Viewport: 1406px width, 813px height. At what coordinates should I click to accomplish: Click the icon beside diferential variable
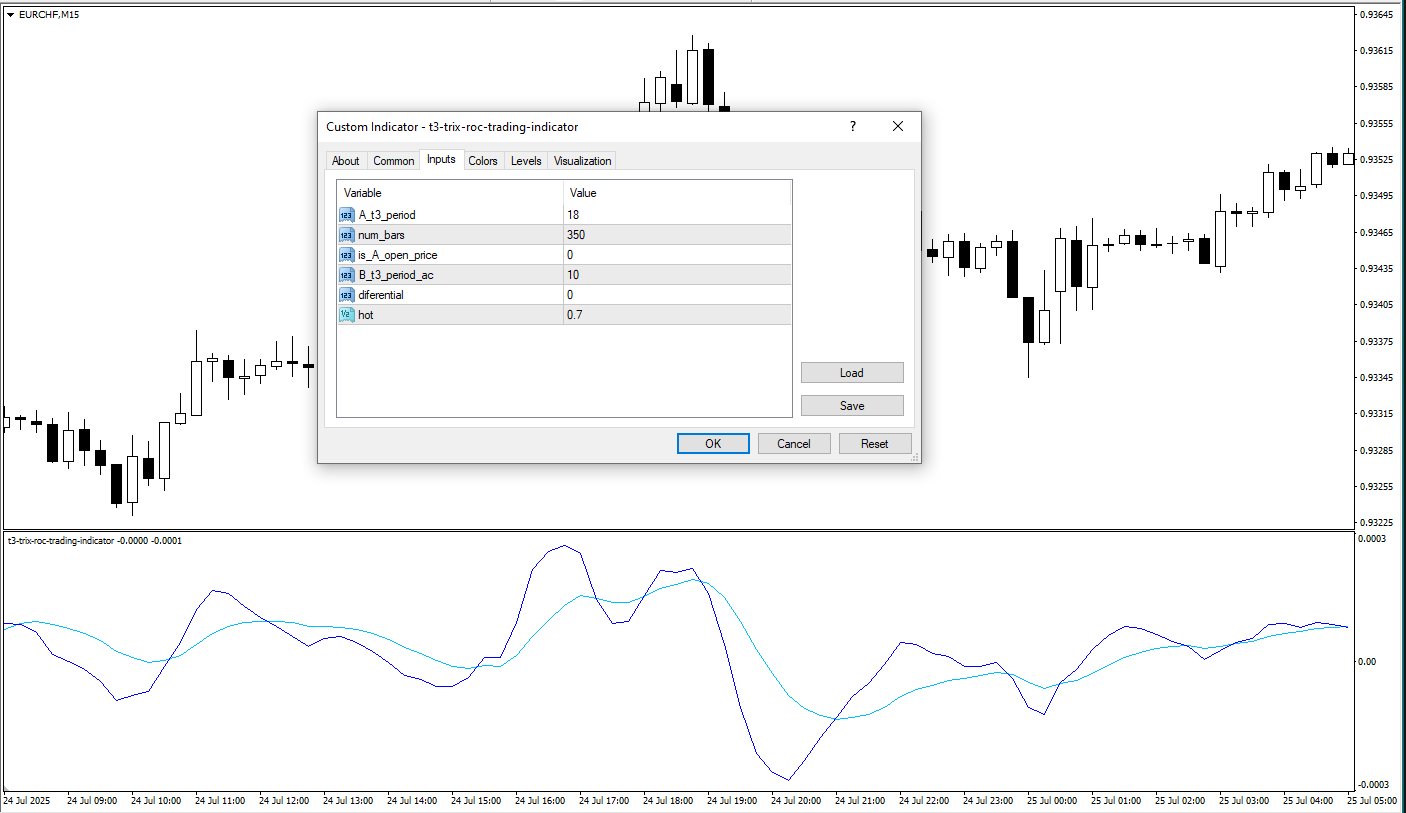tap(347, 295)
